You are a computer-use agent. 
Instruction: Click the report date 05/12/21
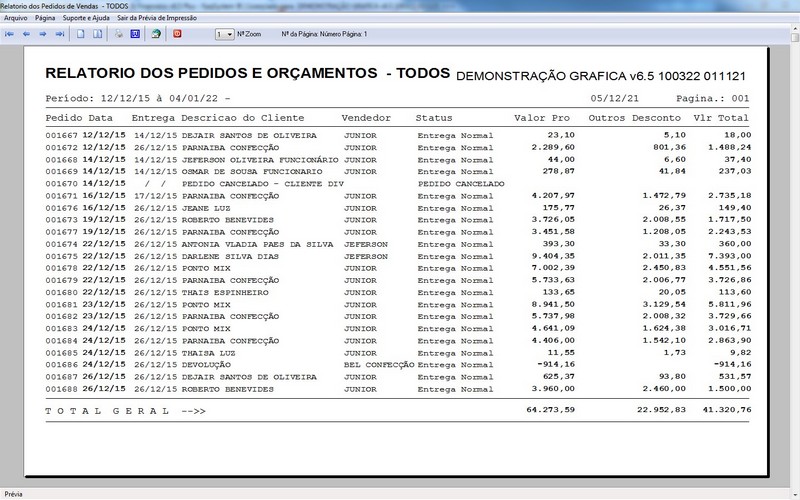(614, 98)
